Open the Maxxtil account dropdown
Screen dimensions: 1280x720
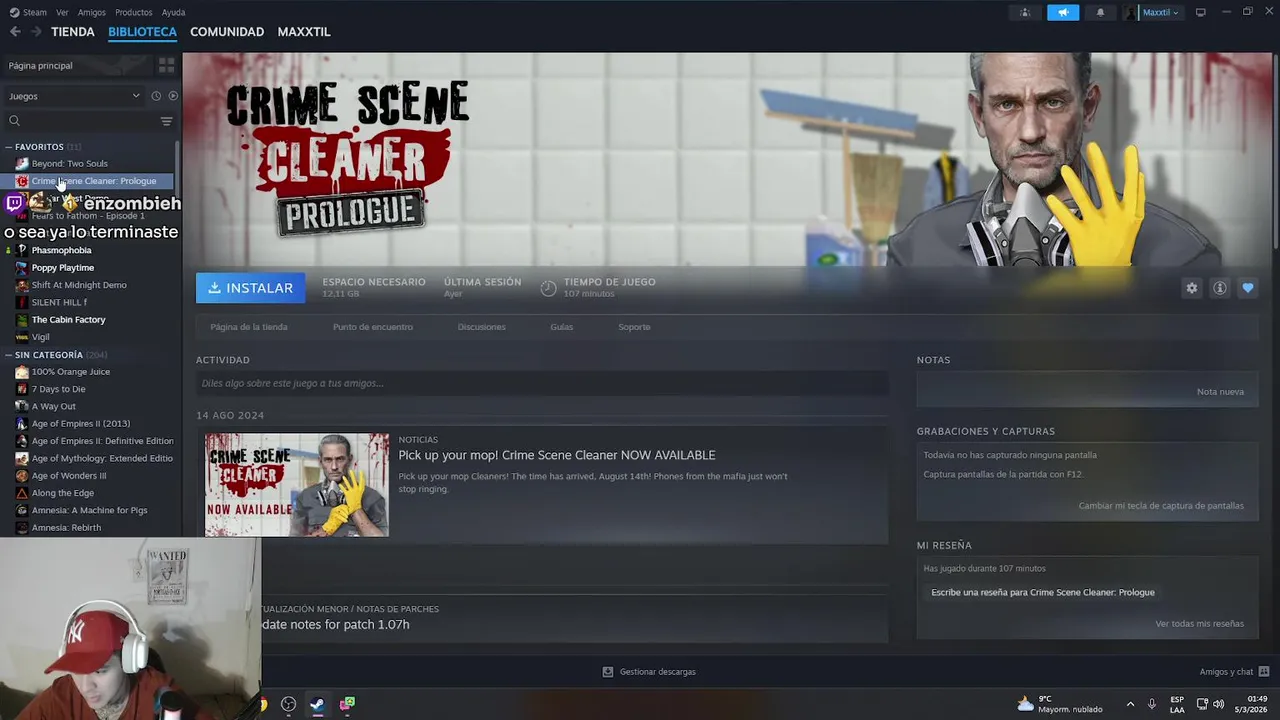coord(1160,12)
